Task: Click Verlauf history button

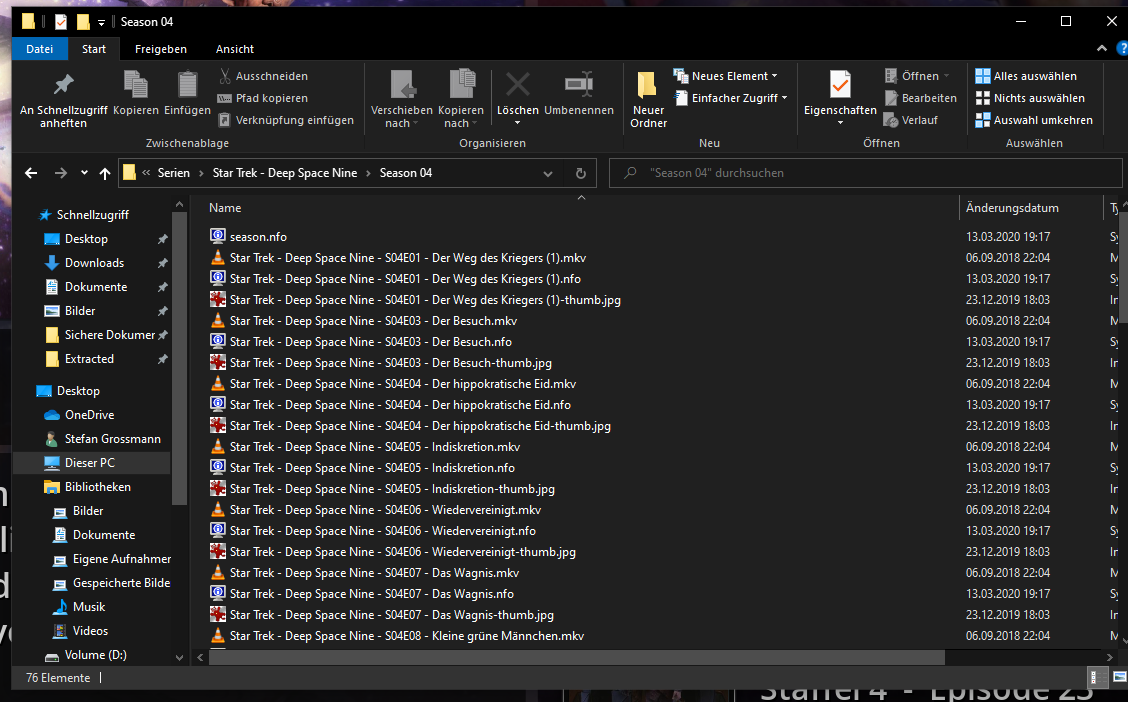Action: click(x=911, y=120)
